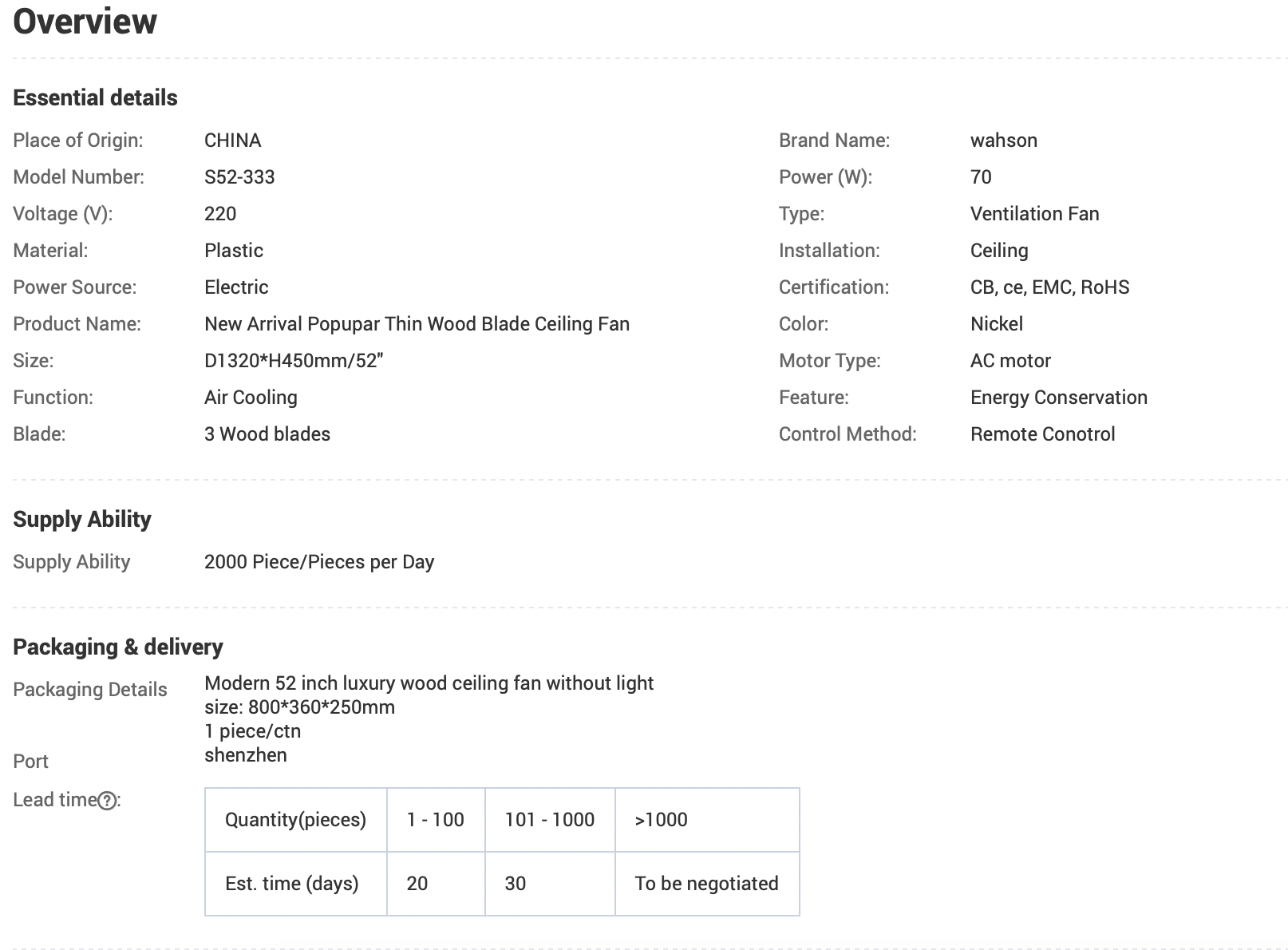Image resolution: width=1288 pixels, height=950 pixels.
Task: Click the 'Ventilation Fan' type value
Action: [x=1034, y=213]
